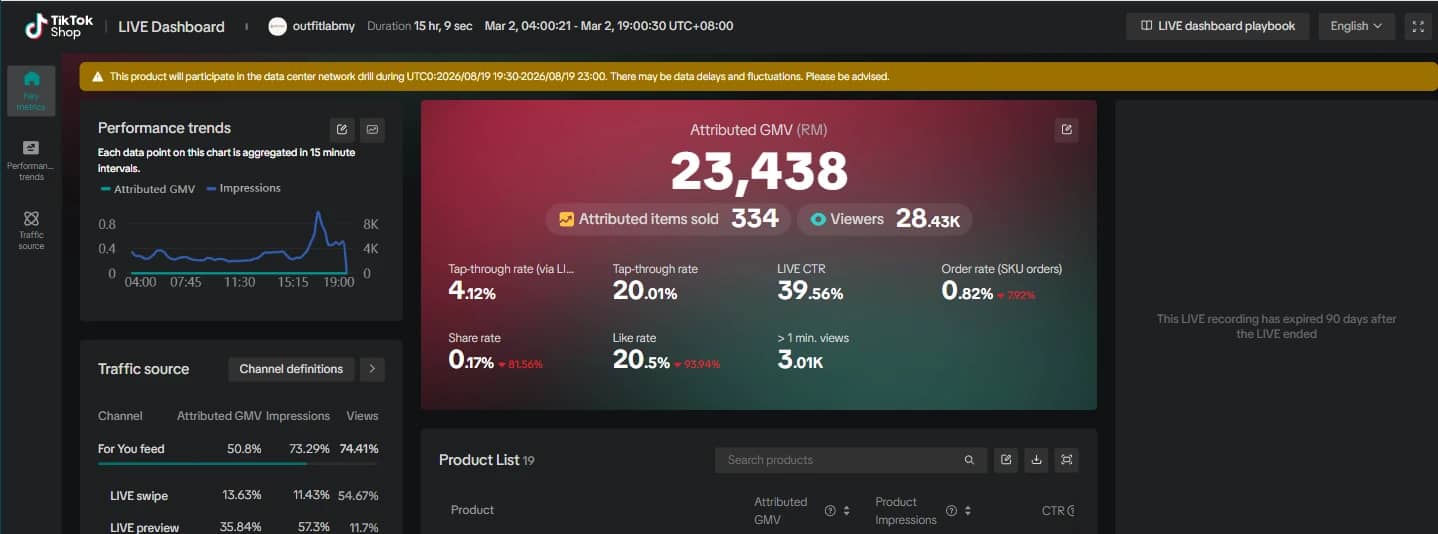Viewport: 1438px width, 534px height.
Task: Click the Share rate 0.17% metric
Action: point(495,352)
